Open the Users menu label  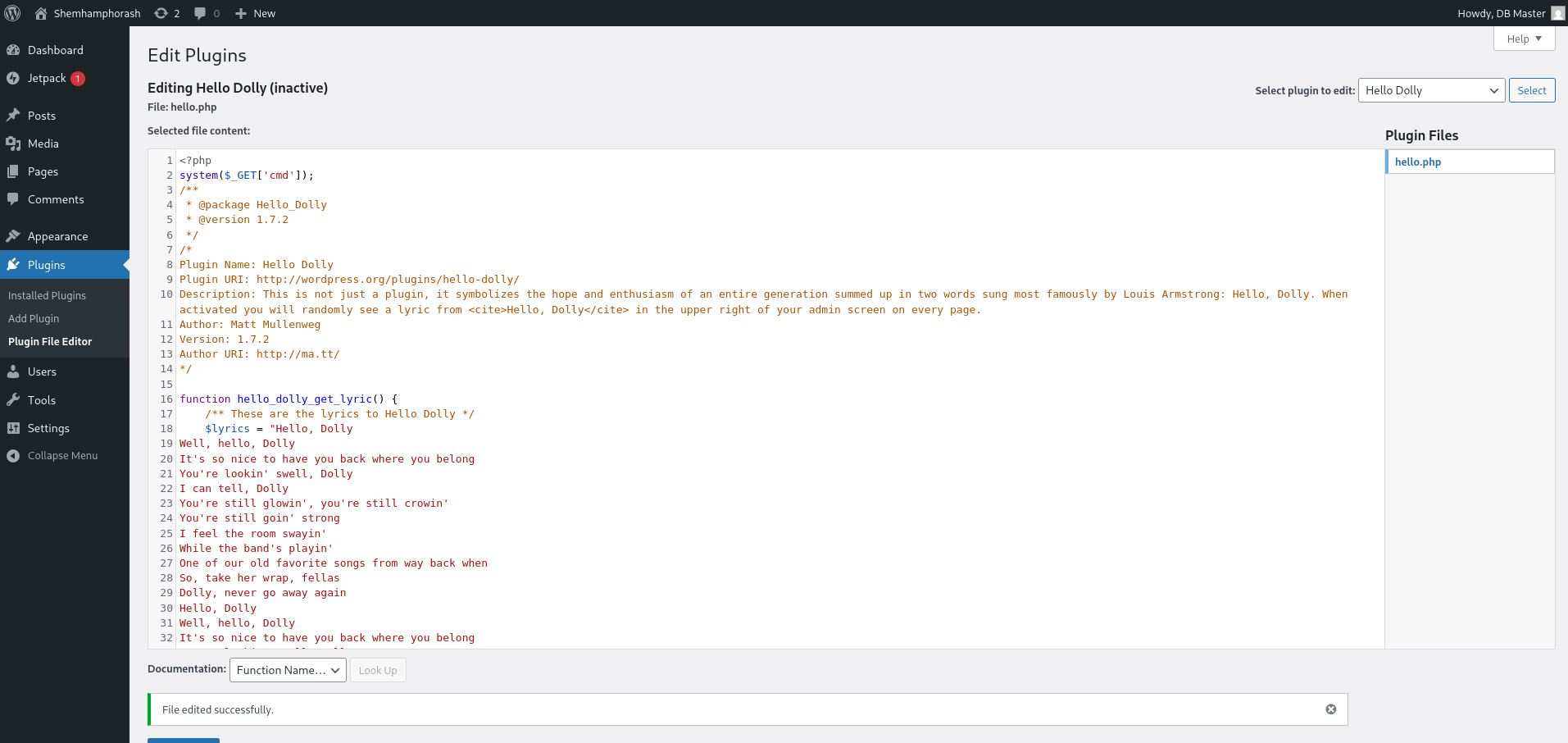pyautogui.click(x=42, y=371)
